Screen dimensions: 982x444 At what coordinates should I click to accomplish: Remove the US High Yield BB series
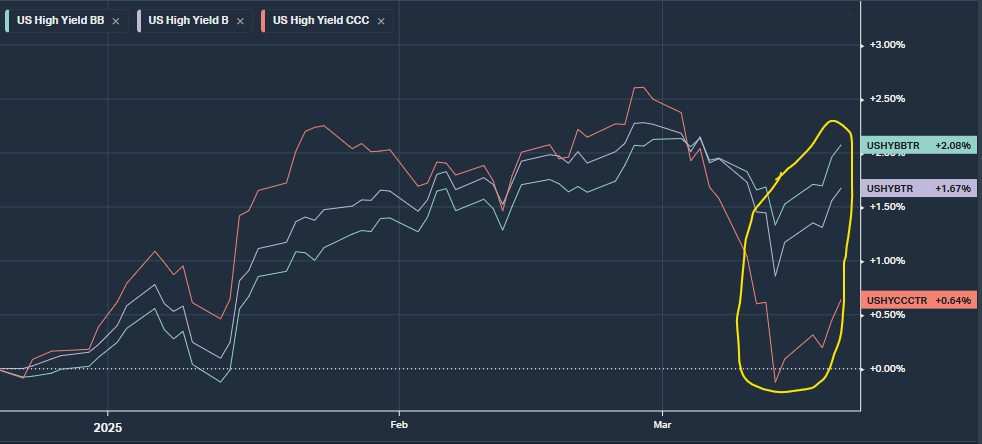[116, 20]
